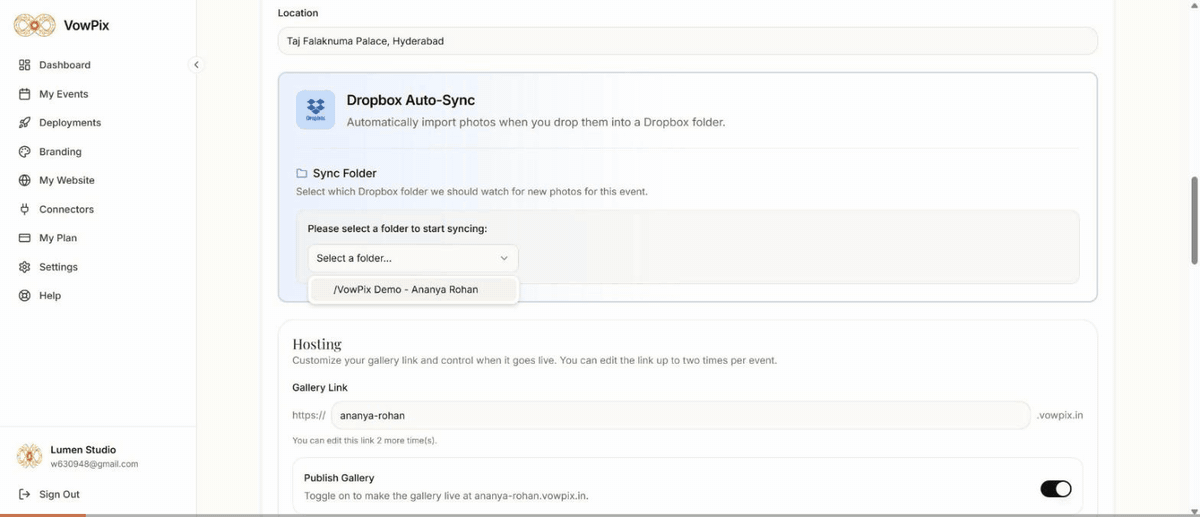Screen dimensions: 1200x517
Task: Click the page vertical scrollbar
Action: (1194, 221)
